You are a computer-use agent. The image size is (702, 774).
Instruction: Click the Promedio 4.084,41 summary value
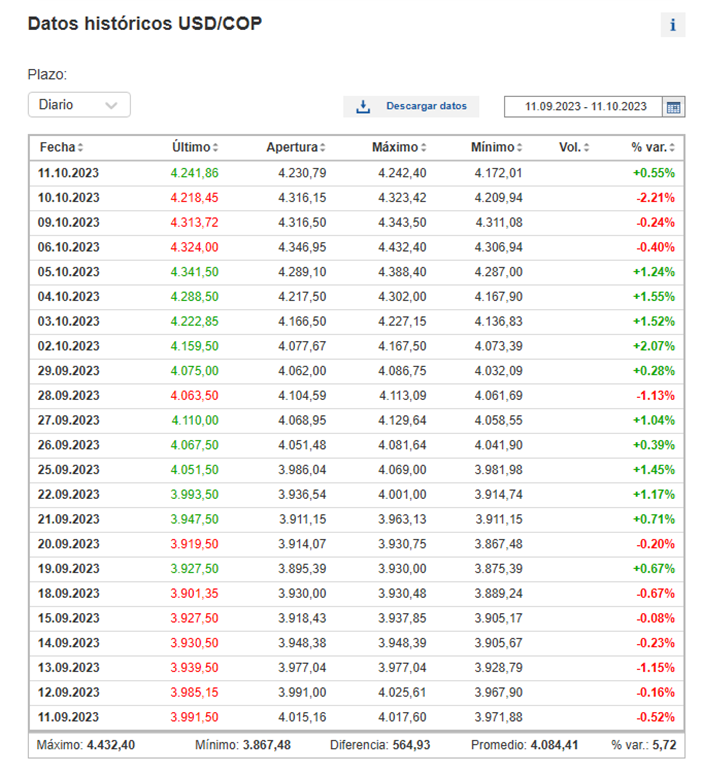[549, 745]
